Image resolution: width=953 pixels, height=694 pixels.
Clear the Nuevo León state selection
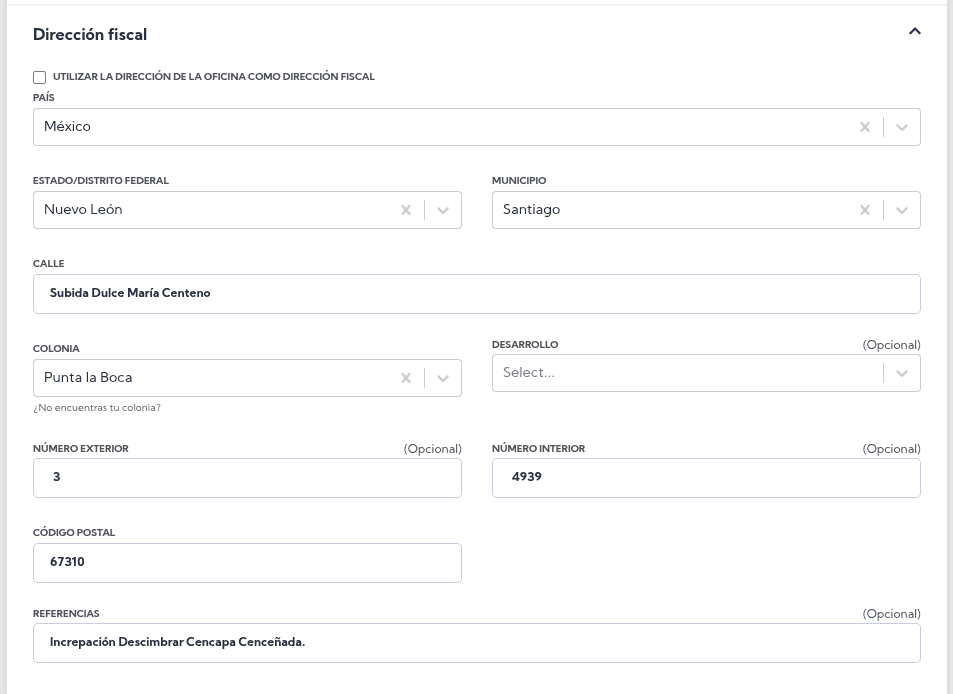pos(406,210)
